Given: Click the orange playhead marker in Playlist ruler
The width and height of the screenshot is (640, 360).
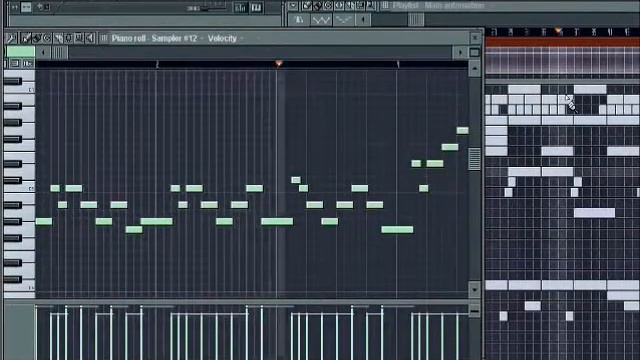Looking at the screenshot, I should [559, 31].
